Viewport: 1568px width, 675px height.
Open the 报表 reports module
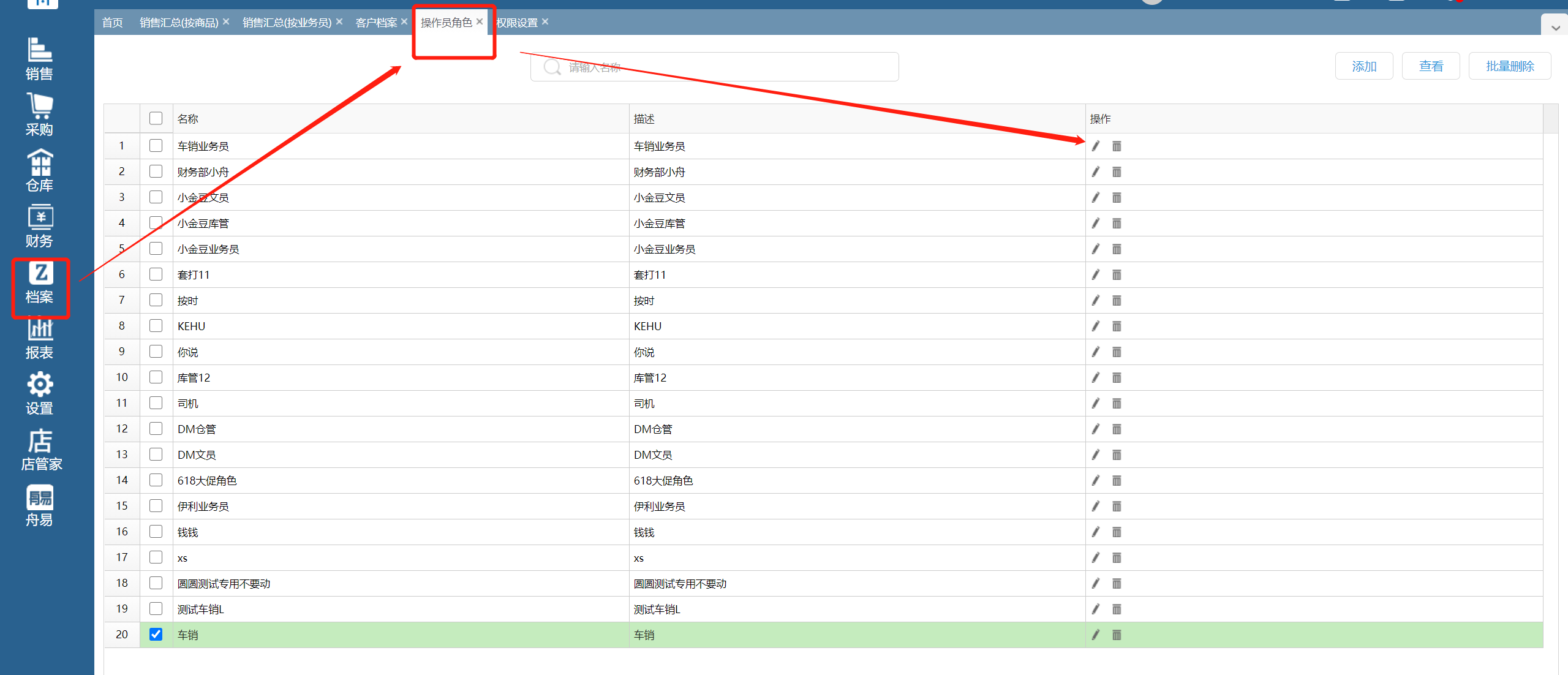click(39, 338)
